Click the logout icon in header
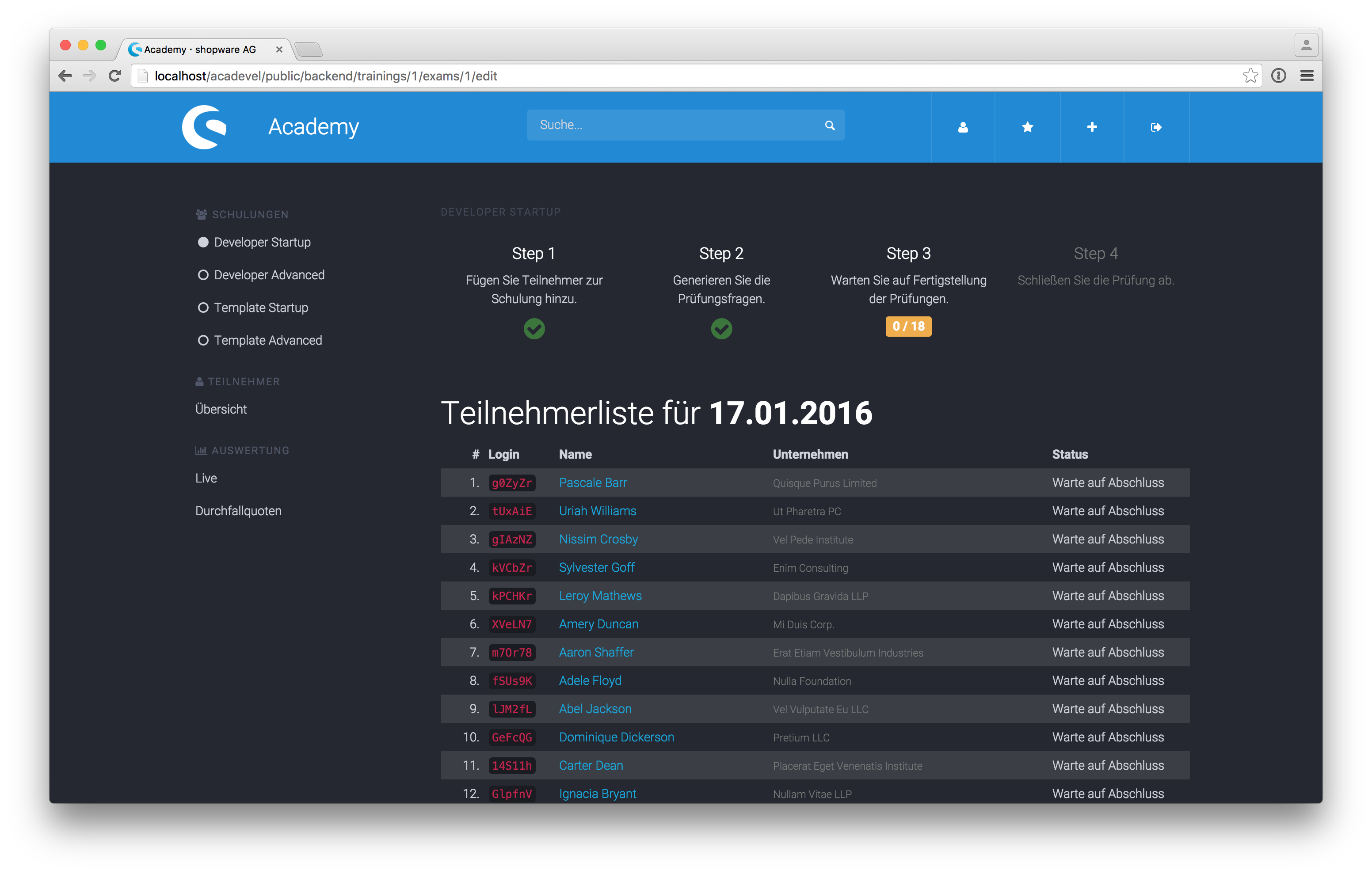The image size is (1372, 874). 1156,127
